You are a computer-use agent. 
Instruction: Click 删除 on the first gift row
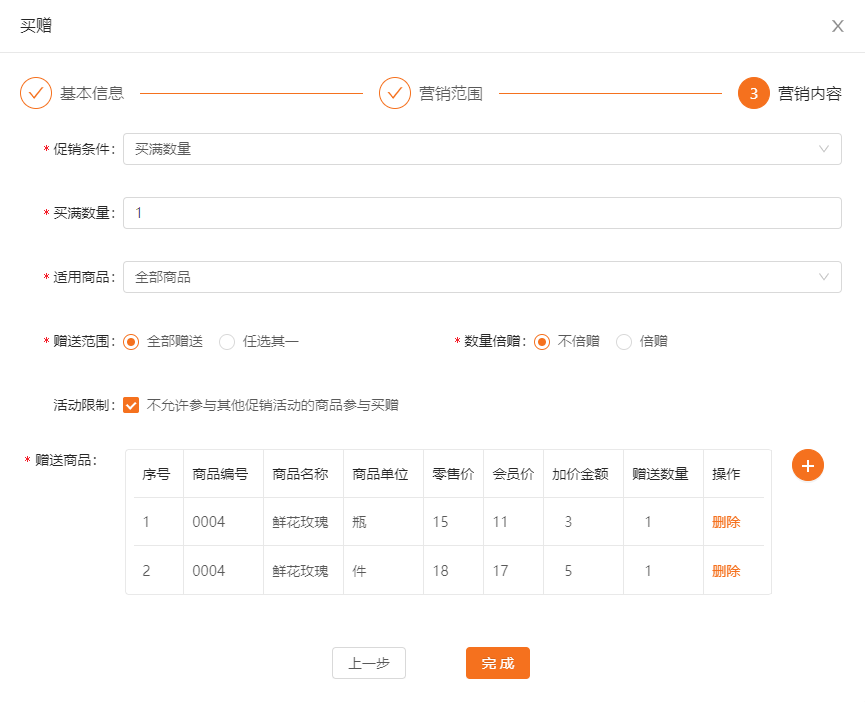724,522
